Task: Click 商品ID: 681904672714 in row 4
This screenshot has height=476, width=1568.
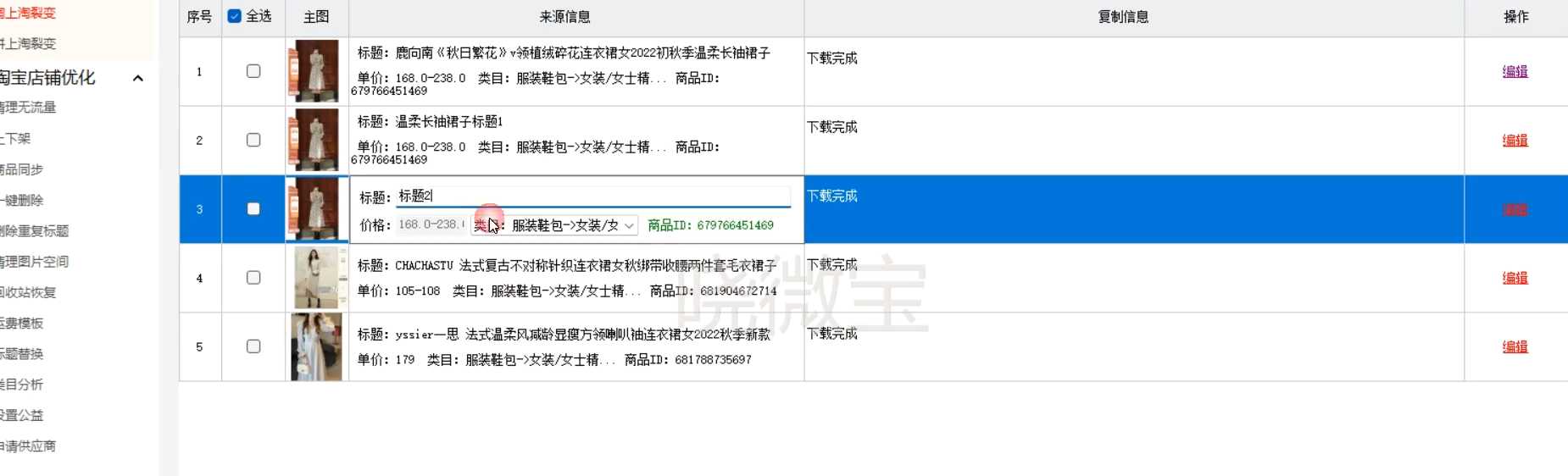Action: click(713, 291)
